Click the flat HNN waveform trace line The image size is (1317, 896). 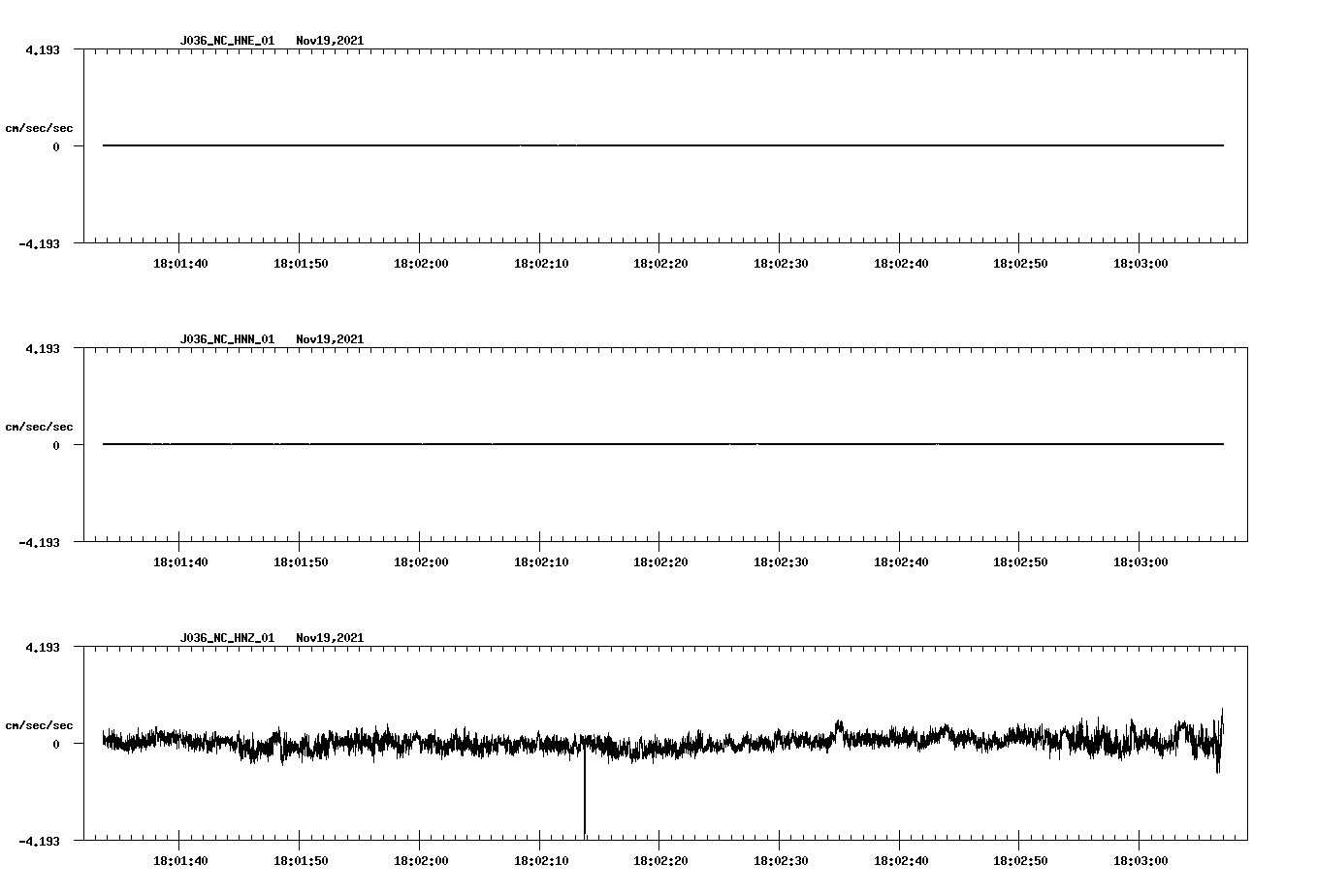pos(663,444)
